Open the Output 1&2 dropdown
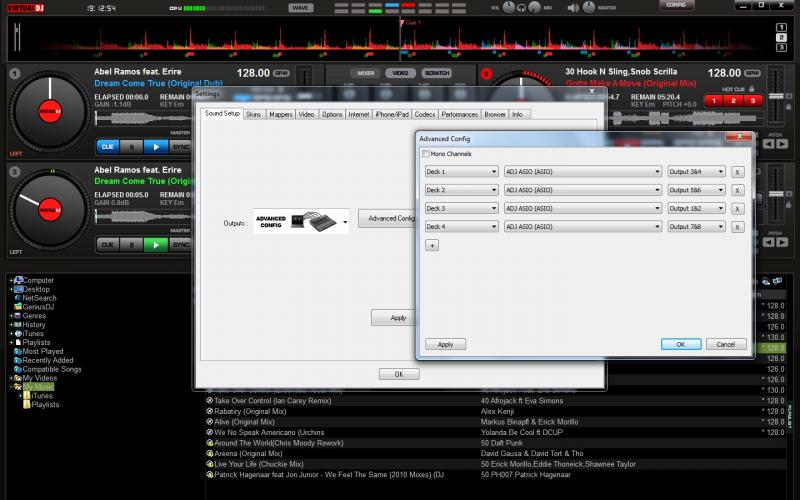This screenshot has width=800, height=500. point(696,209)
